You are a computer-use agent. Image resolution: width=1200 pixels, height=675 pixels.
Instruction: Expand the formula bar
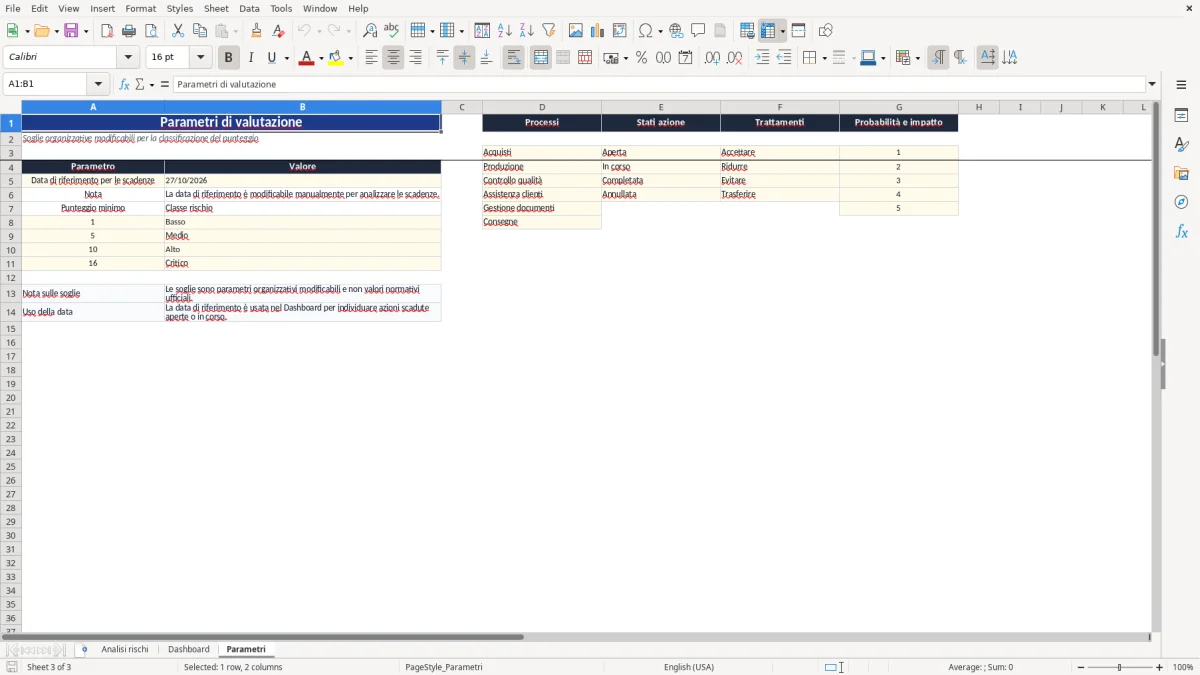(x=1152, y=85)
